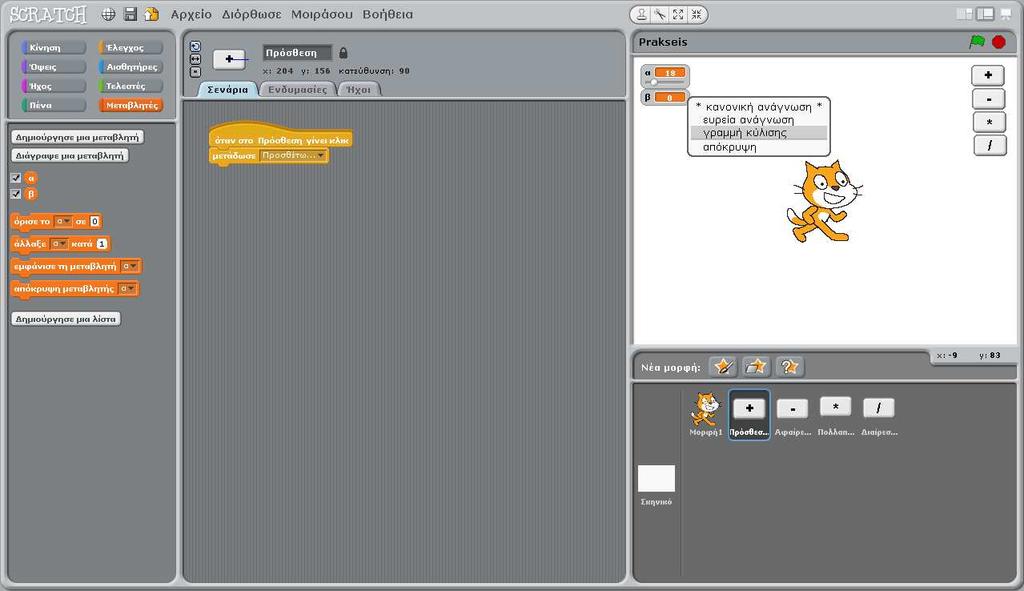The height and width of the screenshot is (591, 1024).
Task: Open the Όψεις block category
Action: [54, 67]
